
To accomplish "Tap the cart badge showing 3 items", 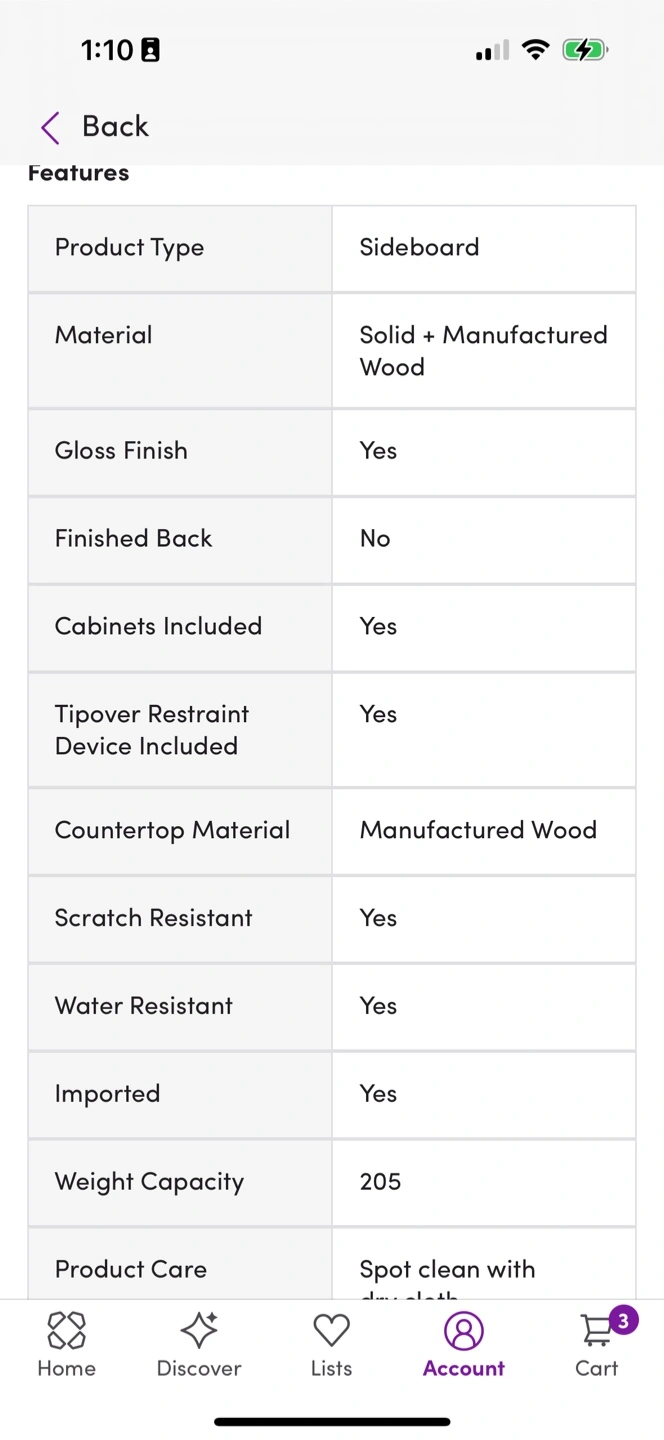I will (622, 1320).
